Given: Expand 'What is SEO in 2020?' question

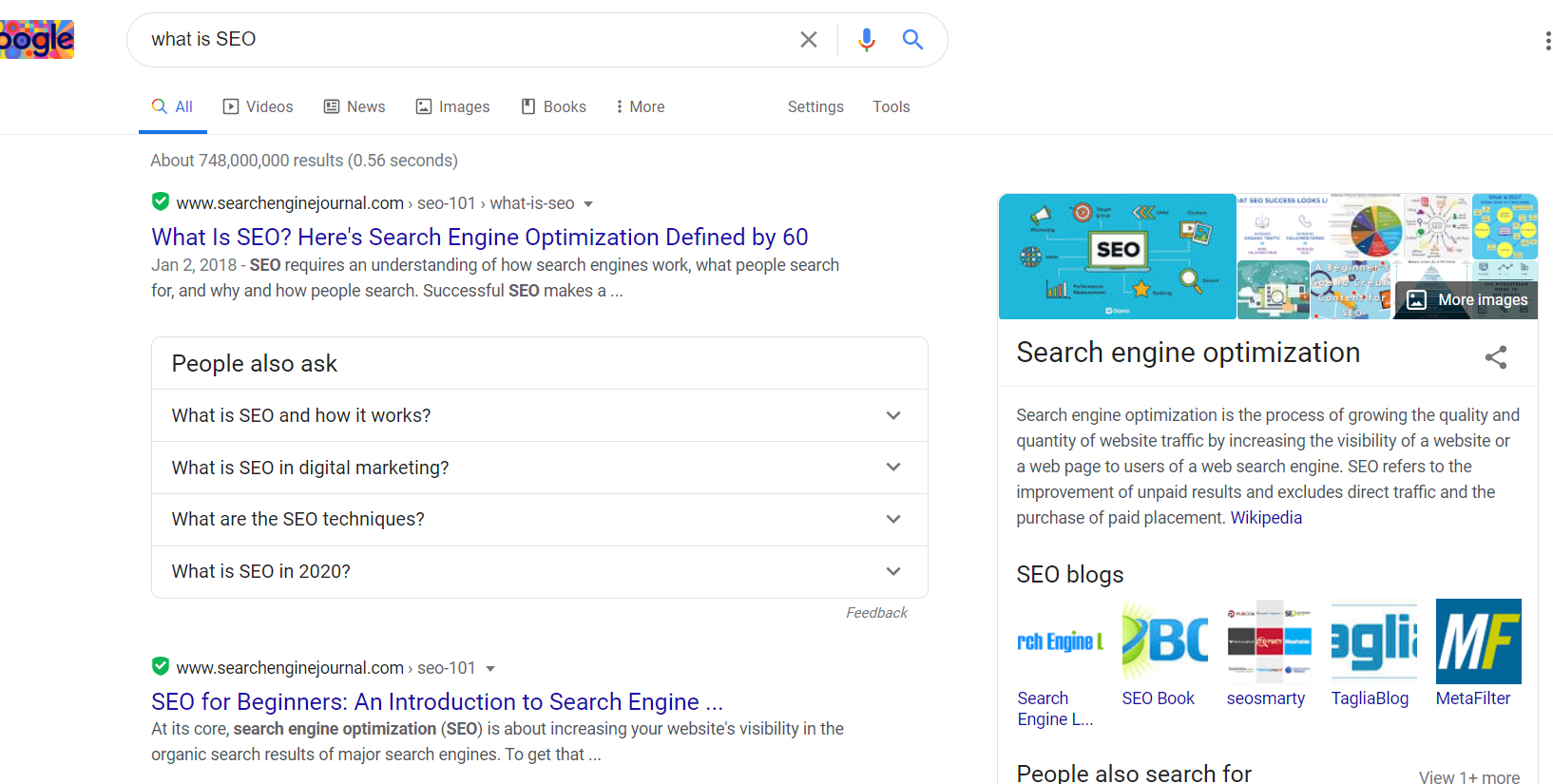Looking at the screenshot, I should click(x=539, y=571).
